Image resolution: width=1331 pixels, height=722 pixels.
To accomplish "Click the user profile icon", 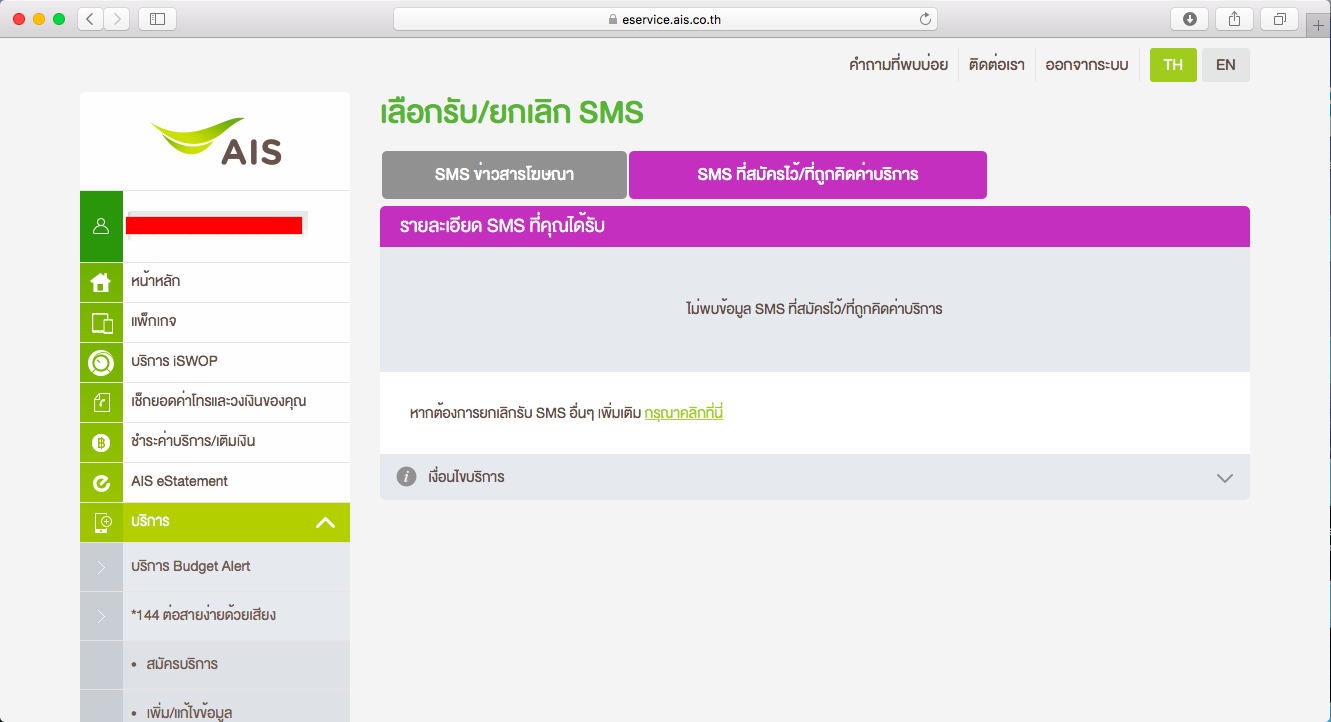I will click(101, 226).
